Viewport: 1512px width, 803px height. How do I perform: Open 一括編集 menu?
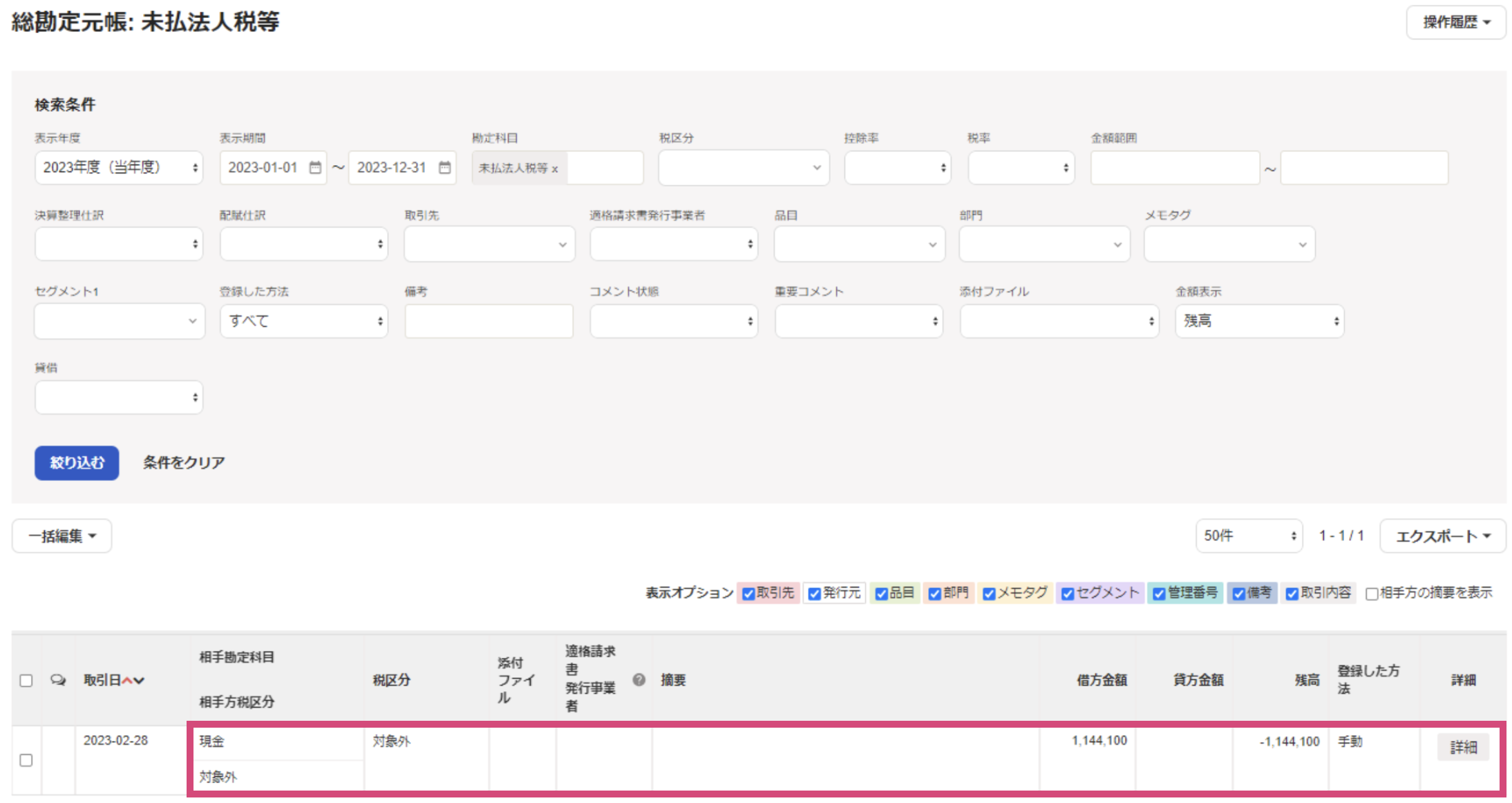62,536
